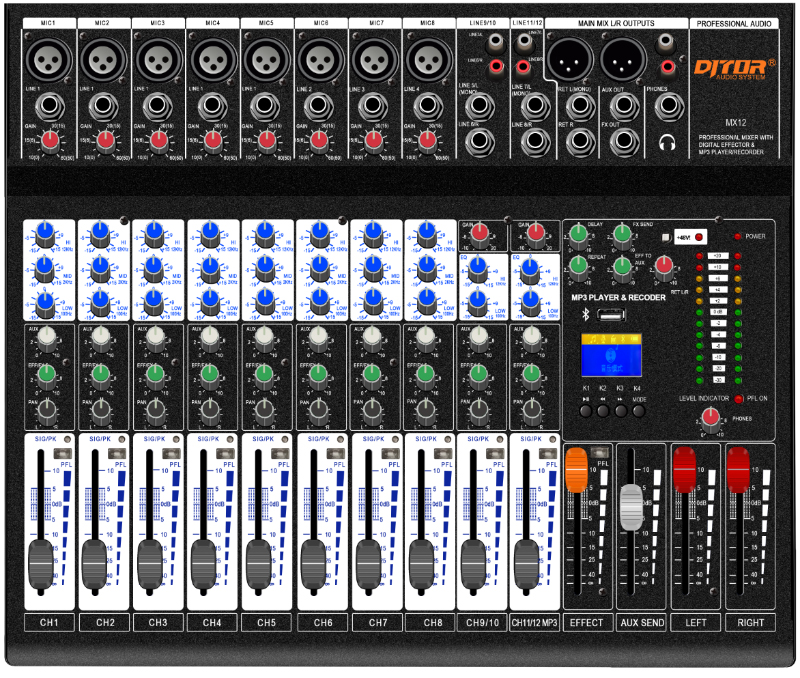Click the green EFF TO AUX knob
The width and height of the screenshot is (800, 678).
pos(622,268)
